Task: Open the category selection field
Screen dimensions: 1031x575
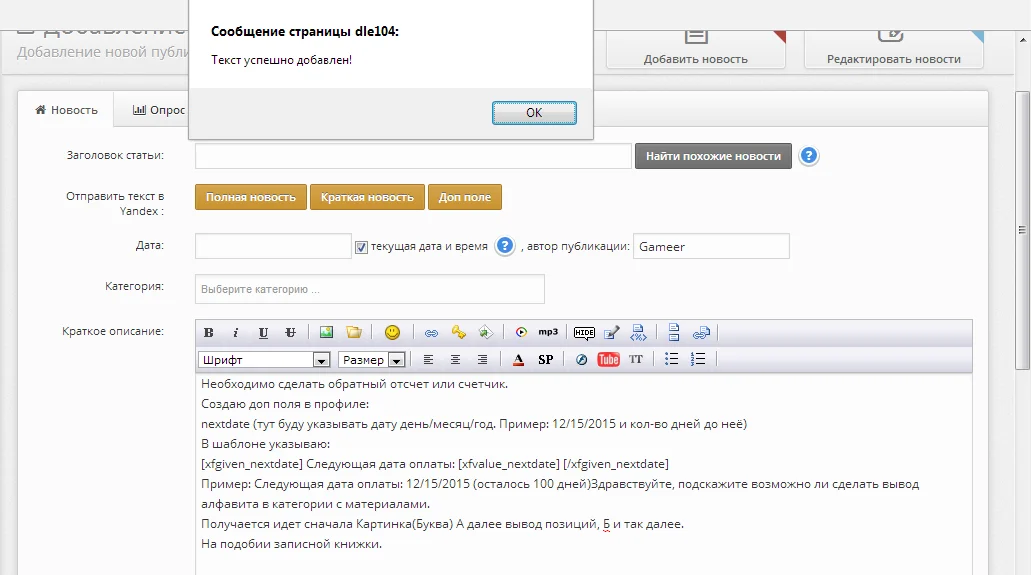Action: (370, 289)
